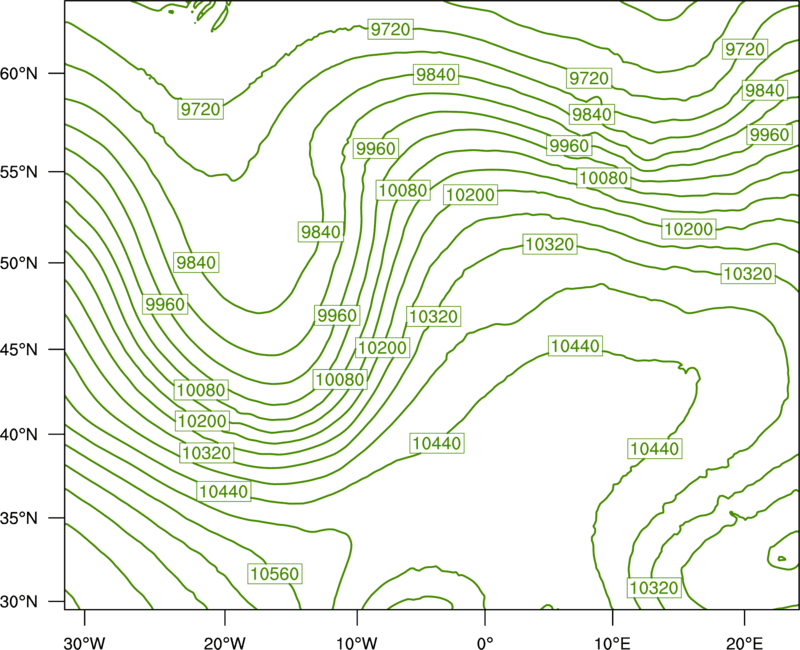800x650 pixels.
Task: Click the 45°N latitude axis label
Action: (19, 349)
